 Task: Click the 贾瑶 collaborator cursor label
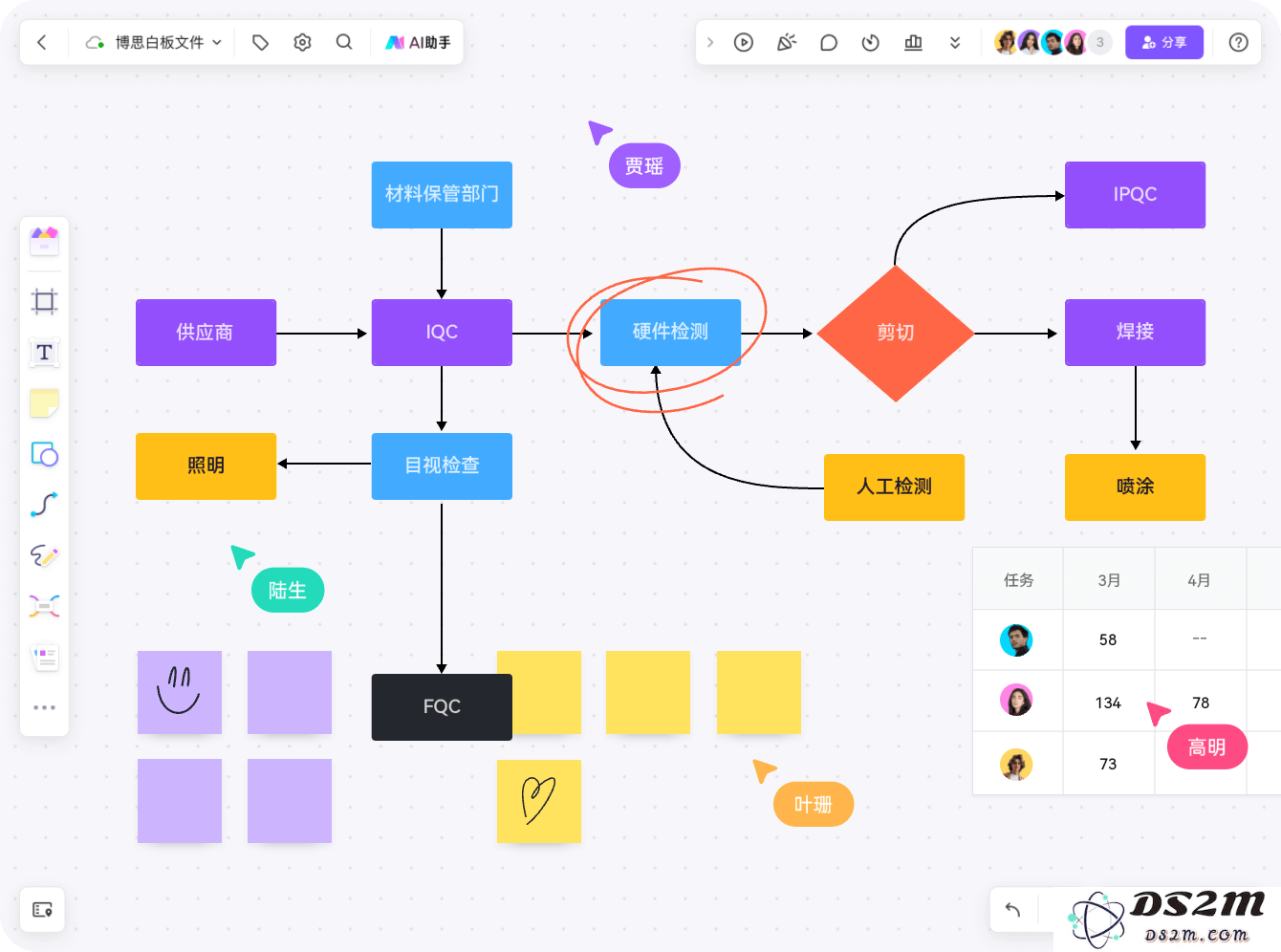coord(644,166)
